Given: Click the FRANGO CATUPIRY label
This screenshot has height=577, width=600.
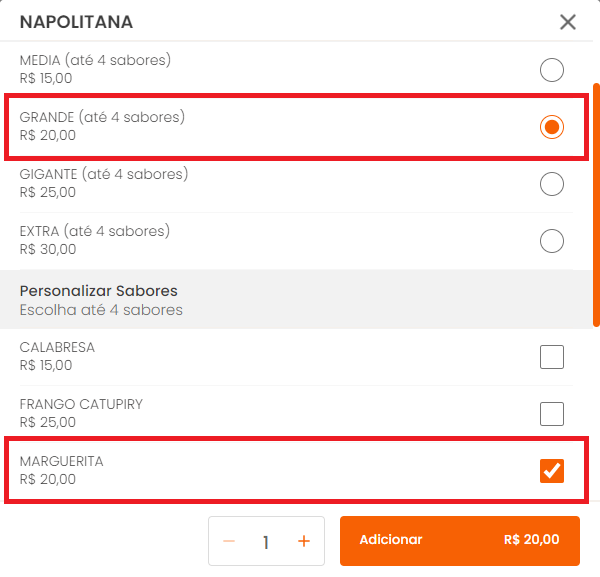Looking at the screenshot, I should (x=81, y=404).
